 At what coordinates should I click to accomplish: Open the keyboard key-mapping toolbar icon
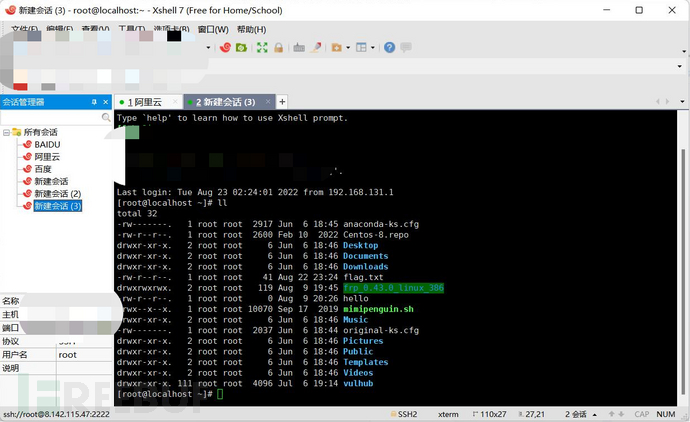[x=299, y=48]
